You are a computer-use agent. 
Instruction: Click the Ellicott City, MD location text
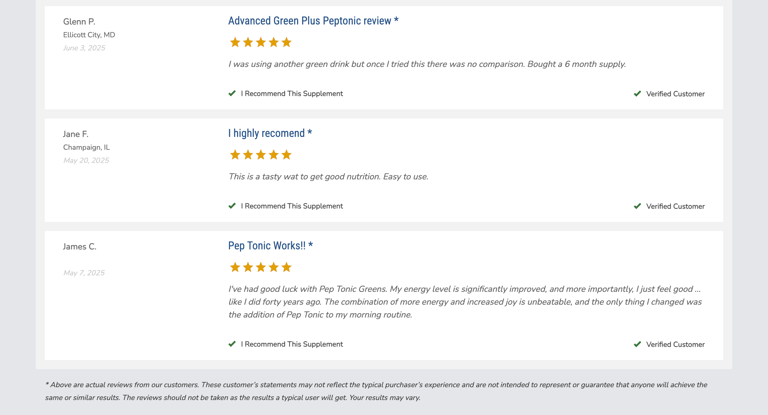pos(89,35)
